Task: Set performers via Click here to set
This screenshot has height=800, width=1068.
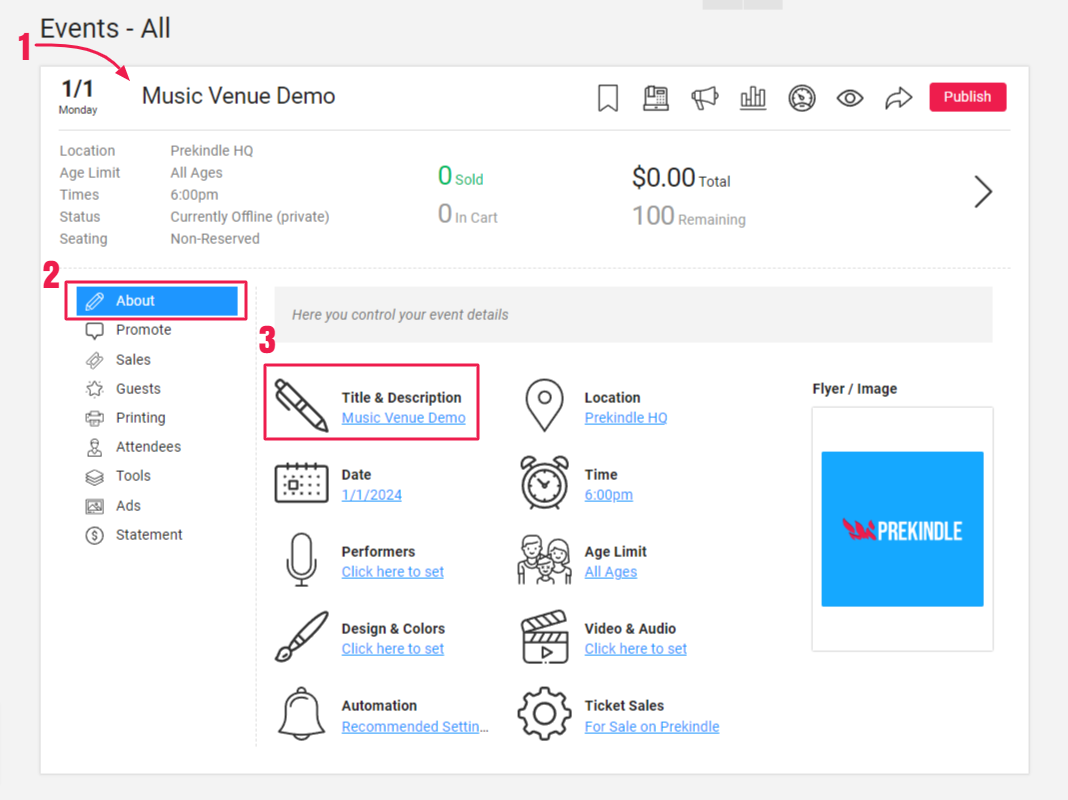Action: [393, 572]
